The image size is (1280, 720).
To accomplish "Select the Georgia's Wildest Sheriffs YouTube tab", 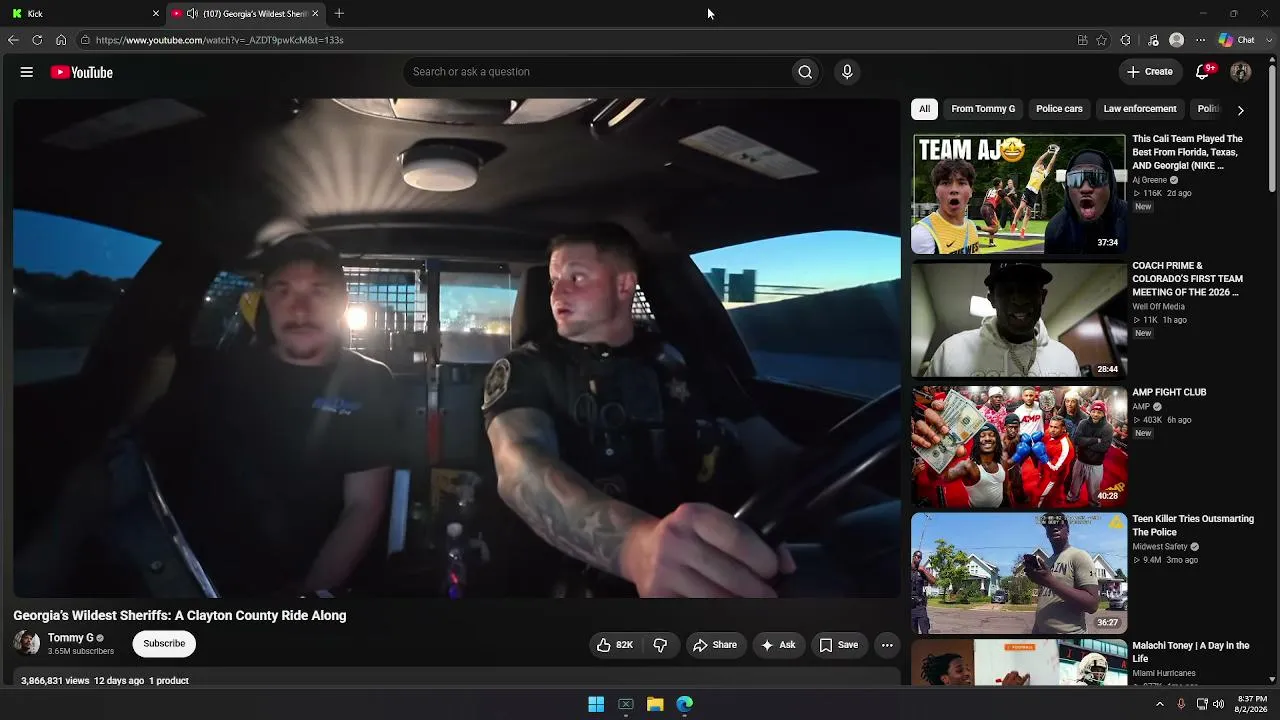I will point(245,14).
